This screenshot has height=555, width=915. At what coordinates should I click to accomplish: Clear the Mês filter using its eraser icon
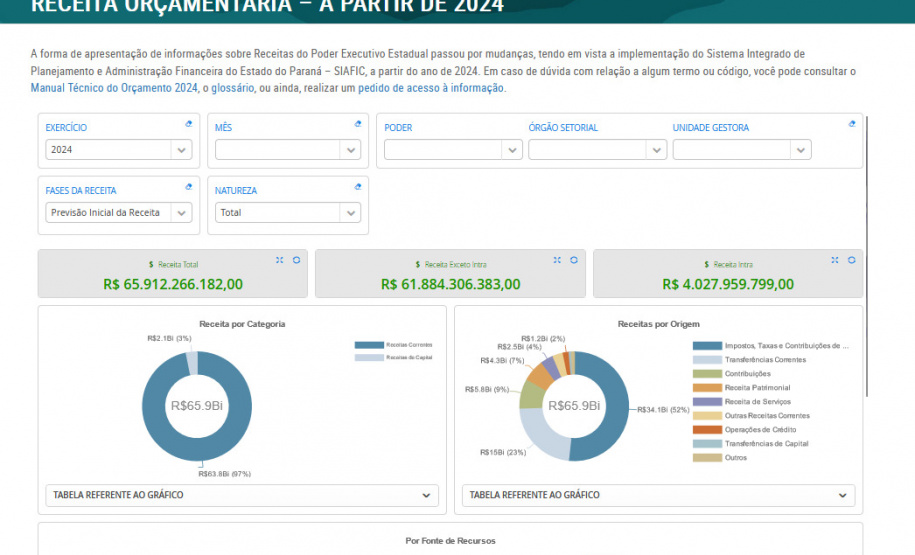coord(358,124)
